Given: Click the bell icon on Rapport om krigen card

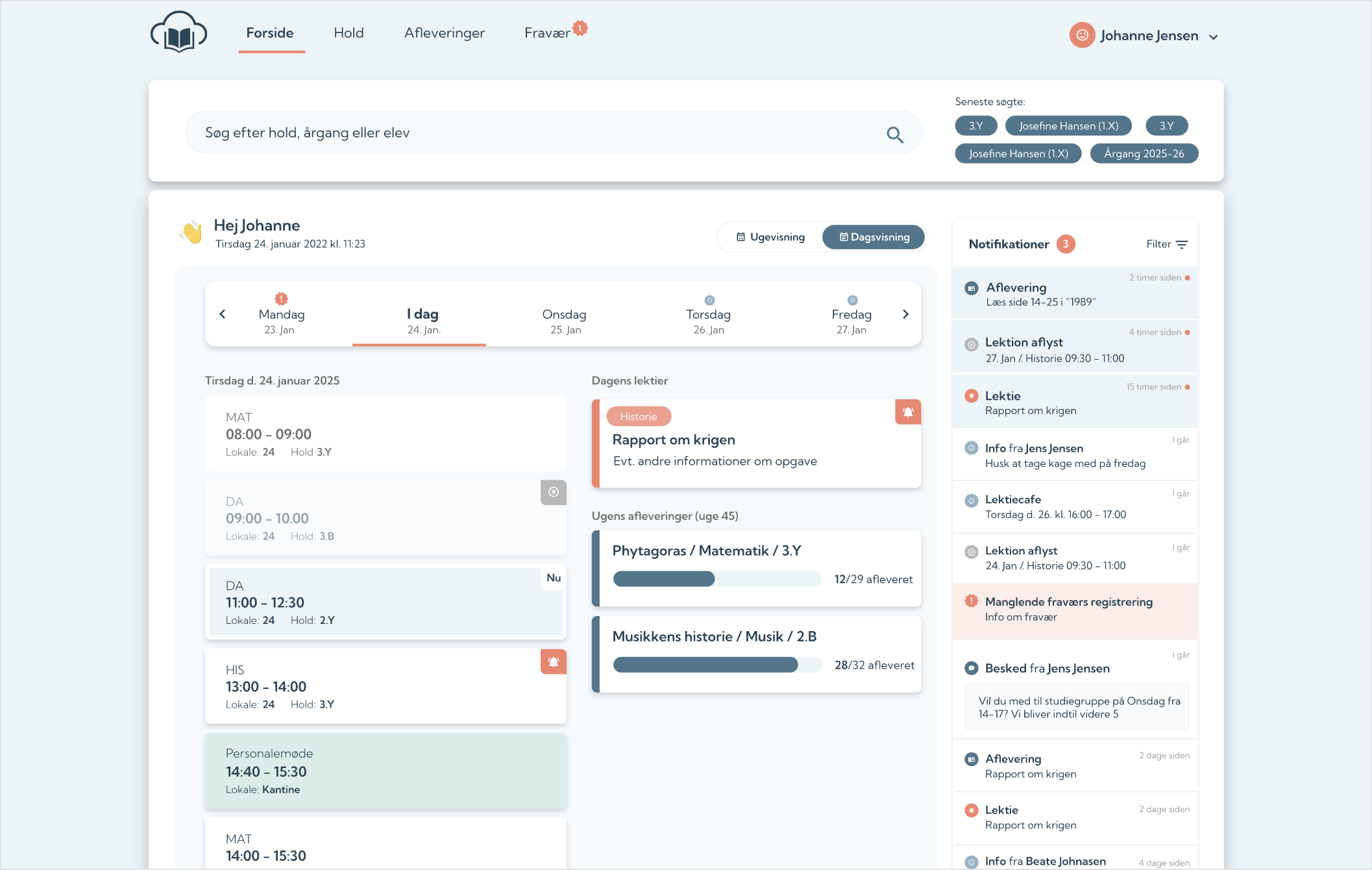Looking at the screenshot, I should click(908, 412).
